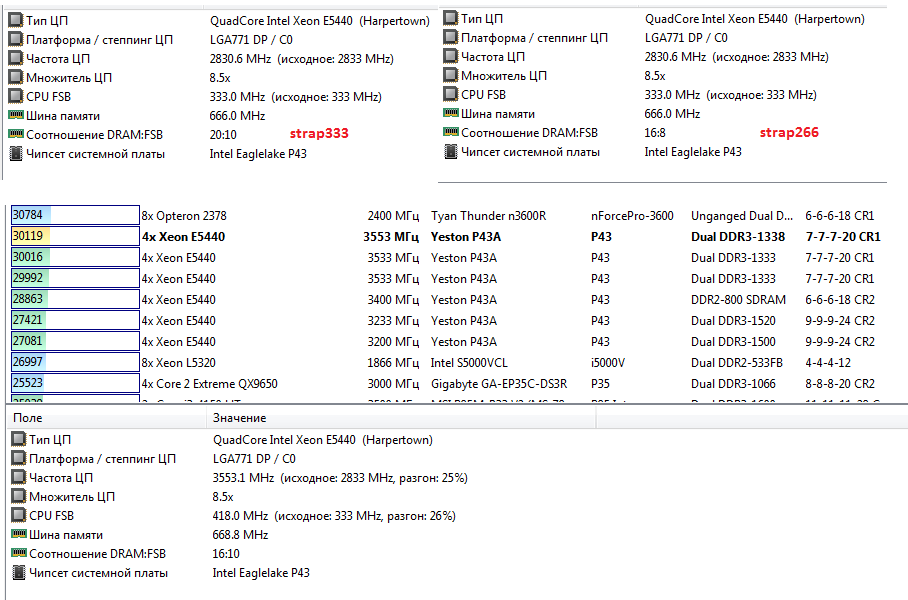Click the 27421 score bar
The width and height of the screenshot is (908, 600).
click(75, 320)
